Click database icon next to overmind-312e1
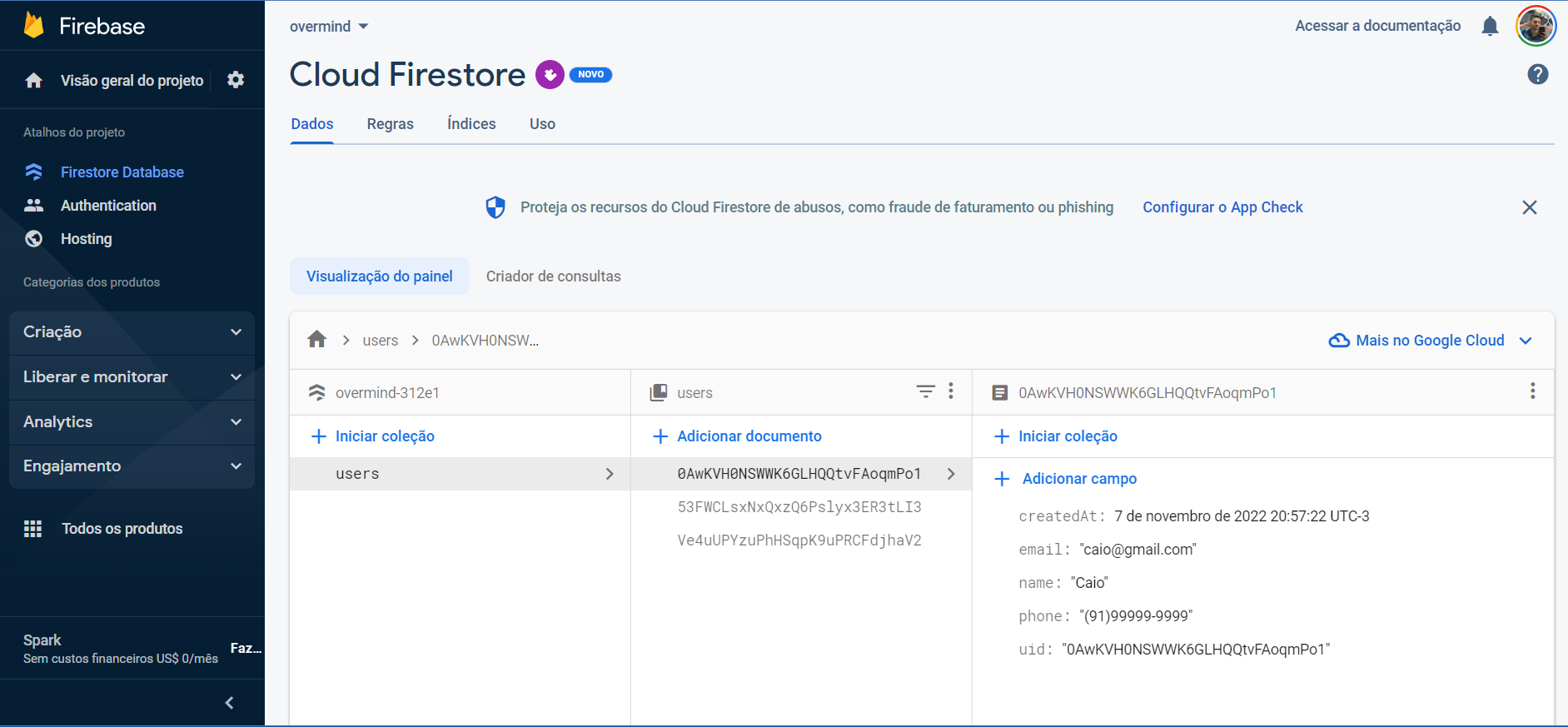Viewport: 1568px width, 727px height. click(316, 392)
